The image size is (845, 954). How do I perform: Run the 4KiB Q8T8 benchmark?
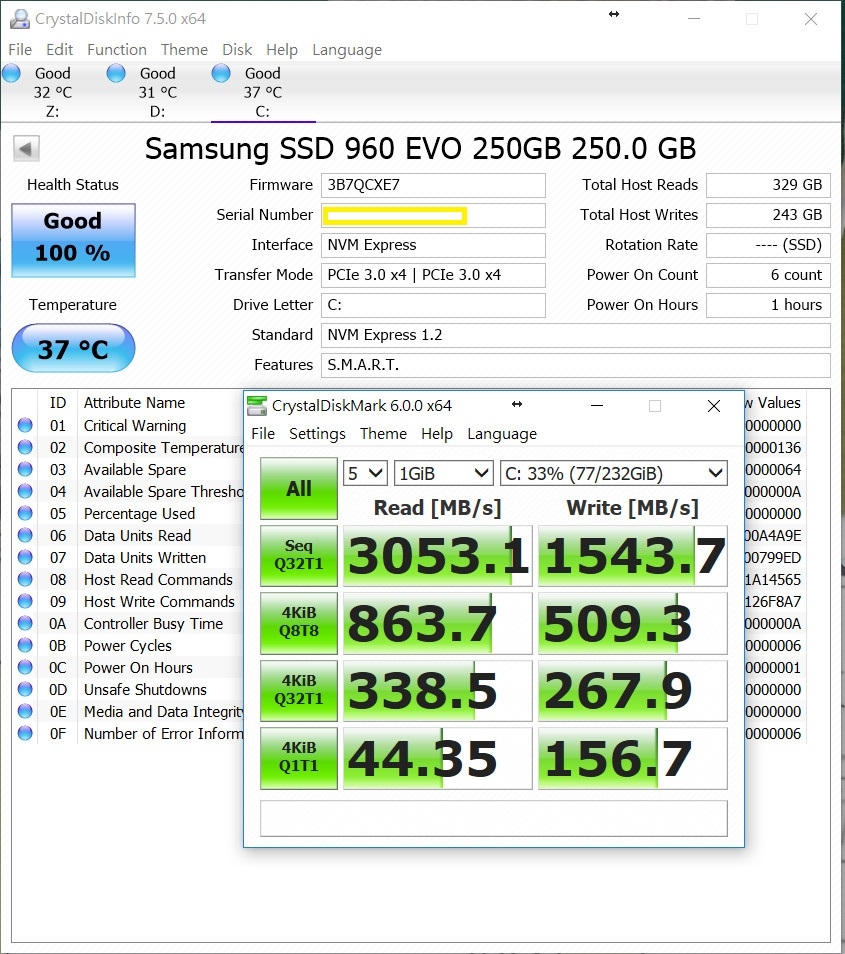(x=299, y=623)
